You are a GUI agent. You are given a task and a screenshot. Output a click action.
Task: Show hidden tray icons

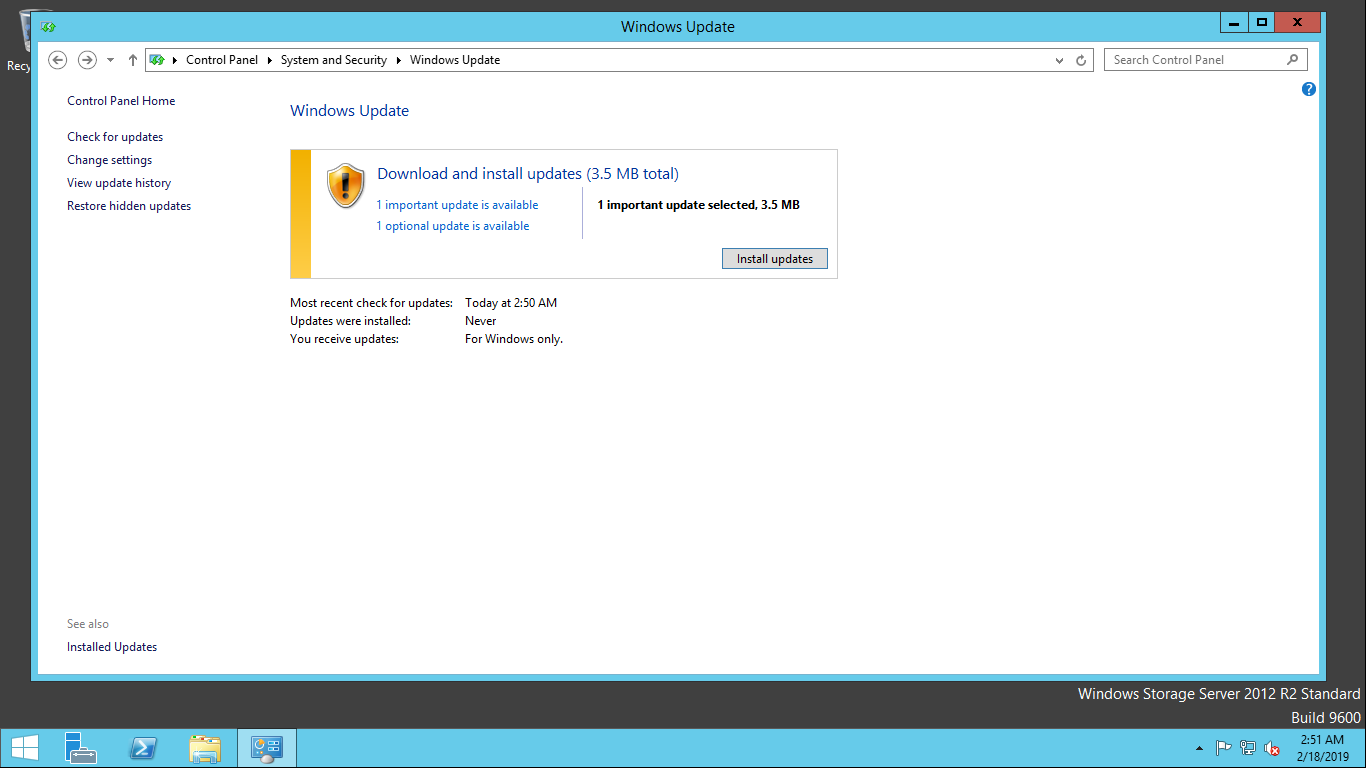point(1199,748)
